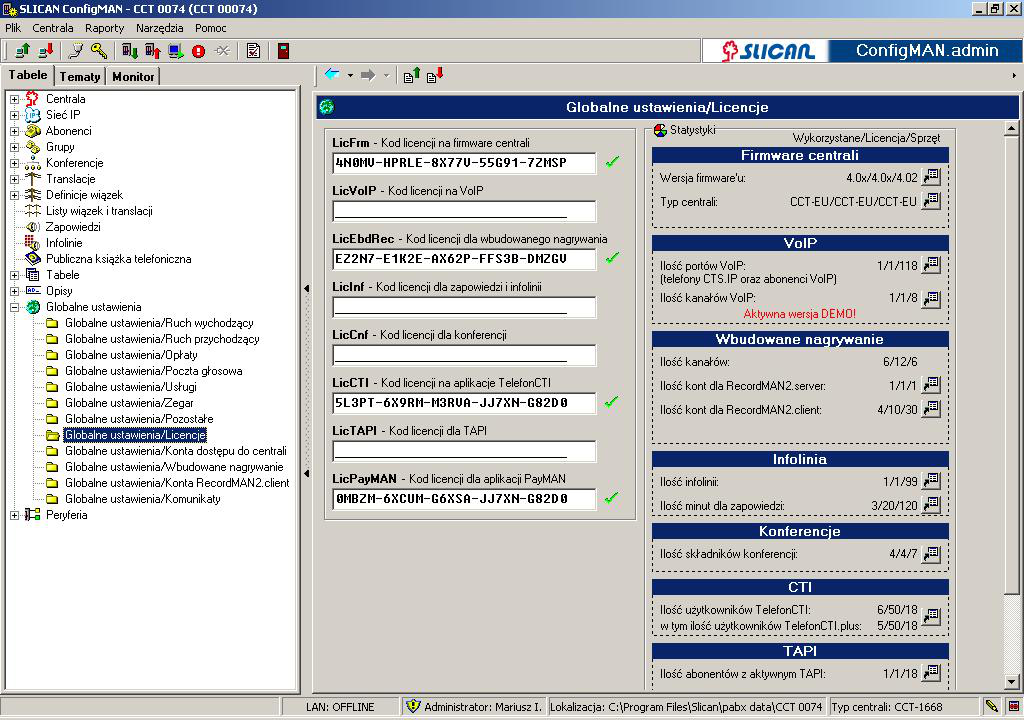Expand the Grupy tree node
Viewport: 1024px width, 720px height.
click(14, 147)
